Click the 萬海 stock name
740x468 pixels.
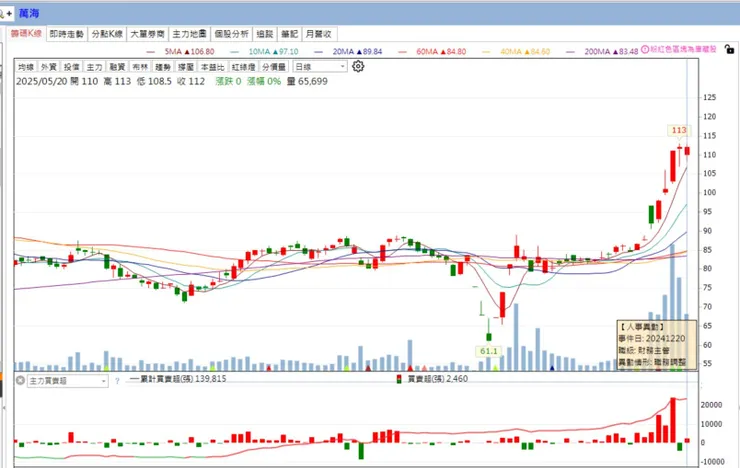pos(29,13)
